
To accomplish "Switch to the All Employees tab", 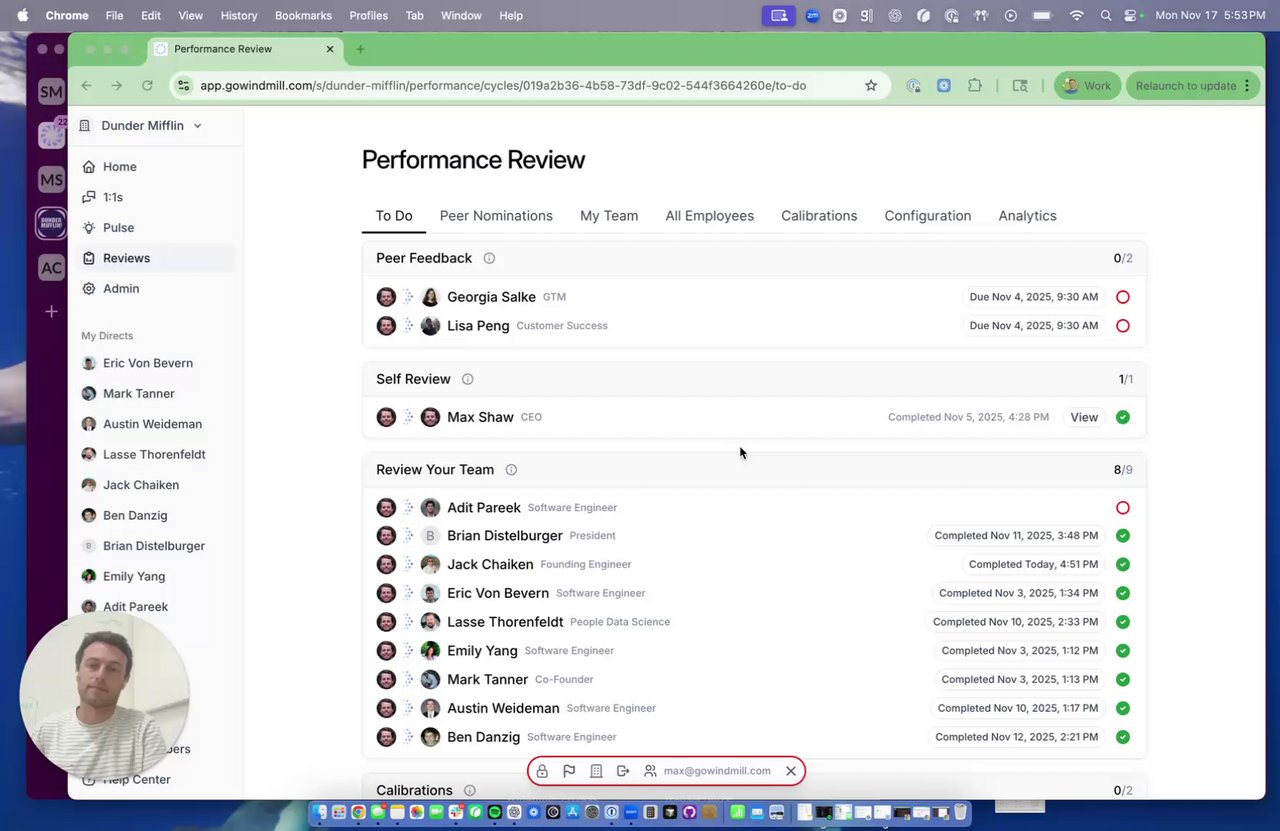I will [x=710, y=216].
